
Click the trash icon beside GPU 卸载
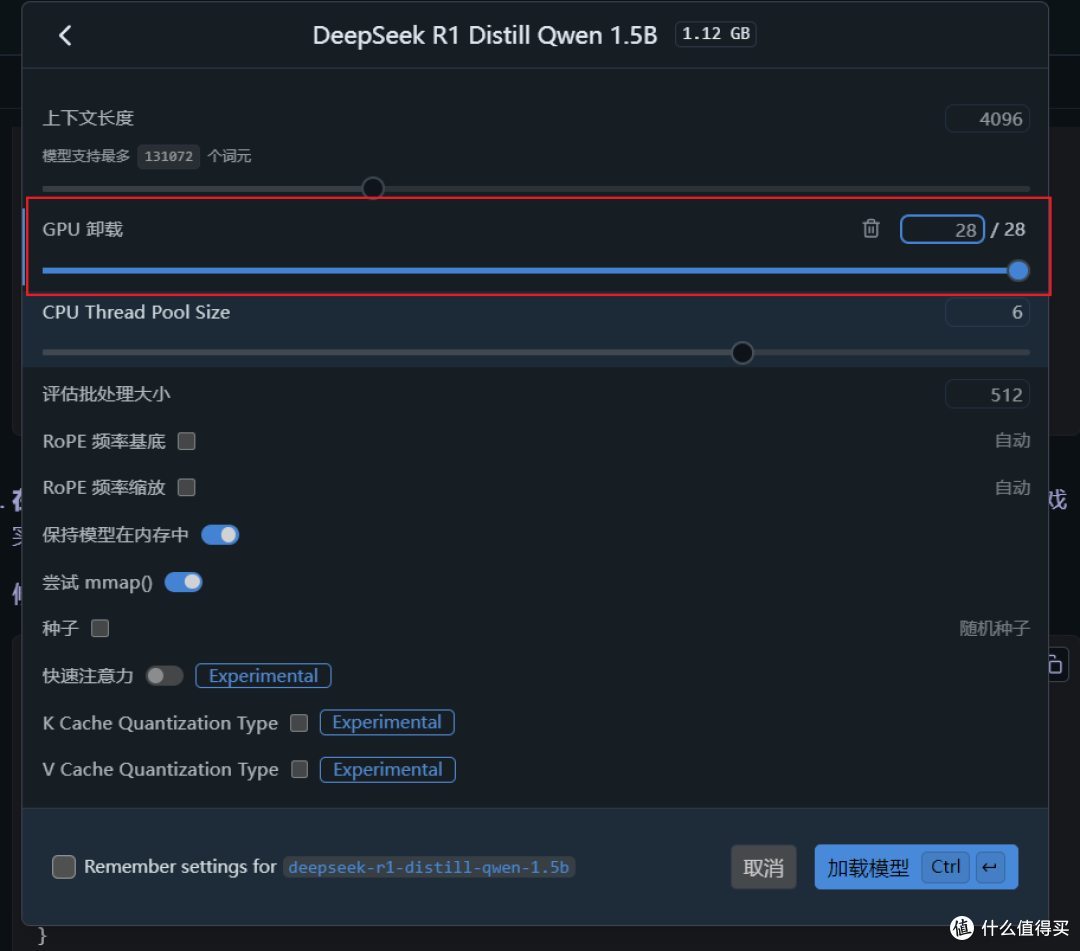tap(871, 229)
